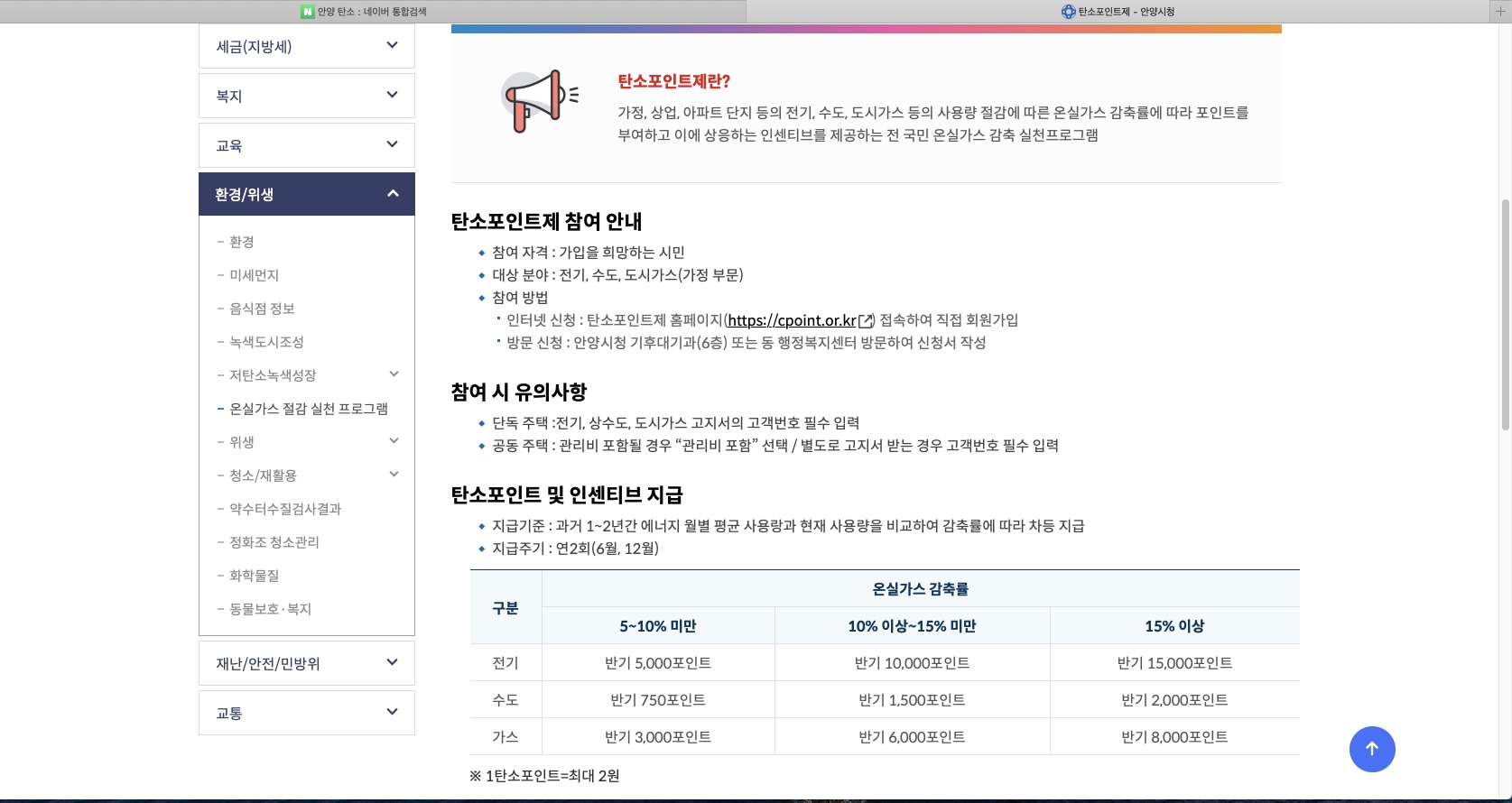The height and width of the screenshot is (803, 1512).
Task: Expand the 위생 submenu chevron
Action: [x=394, y=441]
